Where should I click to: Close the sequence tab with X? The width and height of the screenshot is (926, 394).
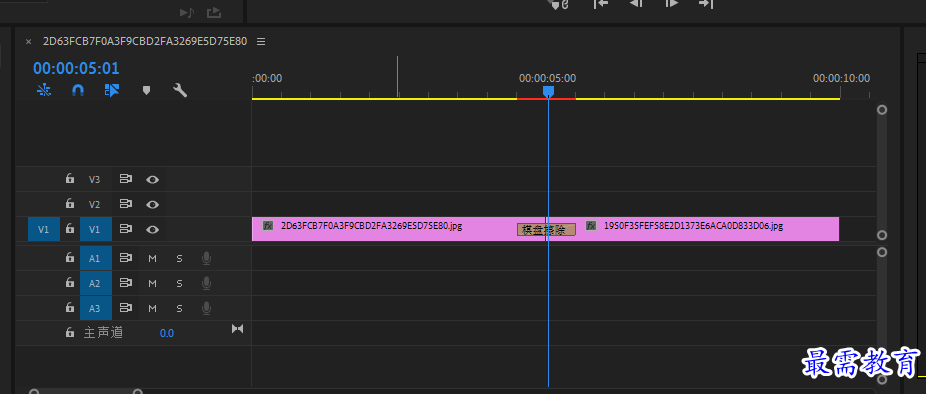click(x=28, y=41)
